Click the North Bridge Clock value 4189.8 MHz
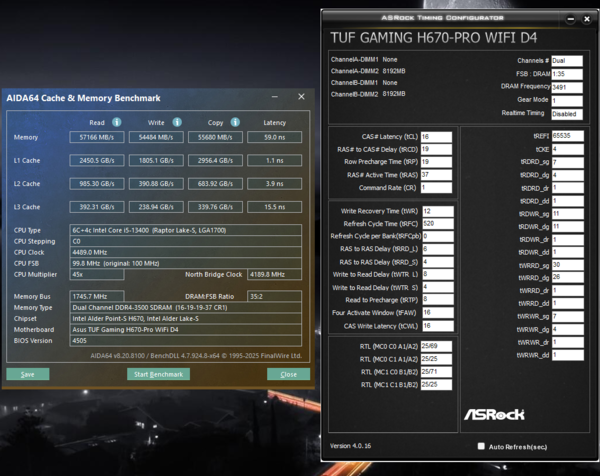The width and height of the screenshot is (600, 476). tap(274, 274)
